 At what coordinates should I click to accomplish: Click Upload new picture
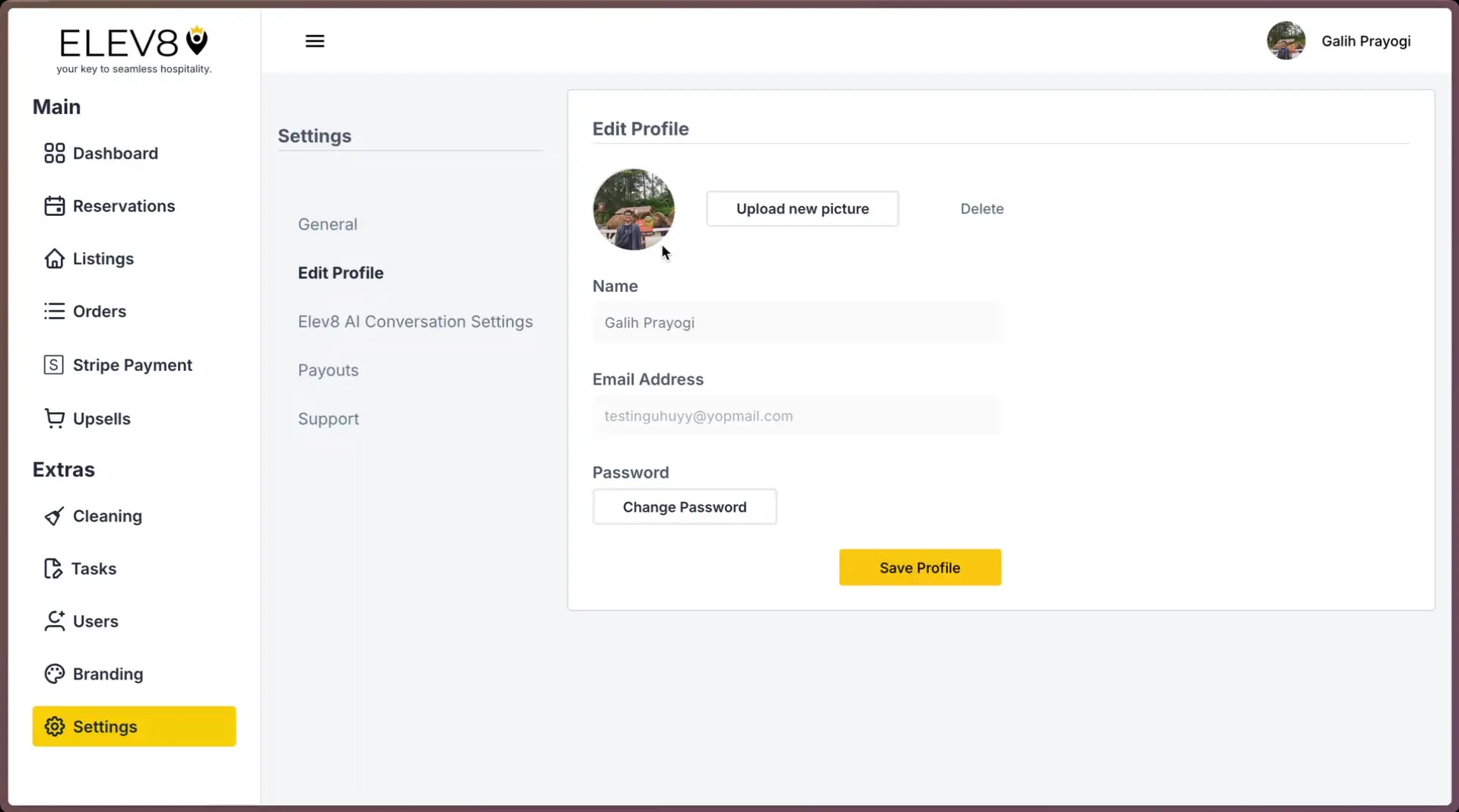802,208
